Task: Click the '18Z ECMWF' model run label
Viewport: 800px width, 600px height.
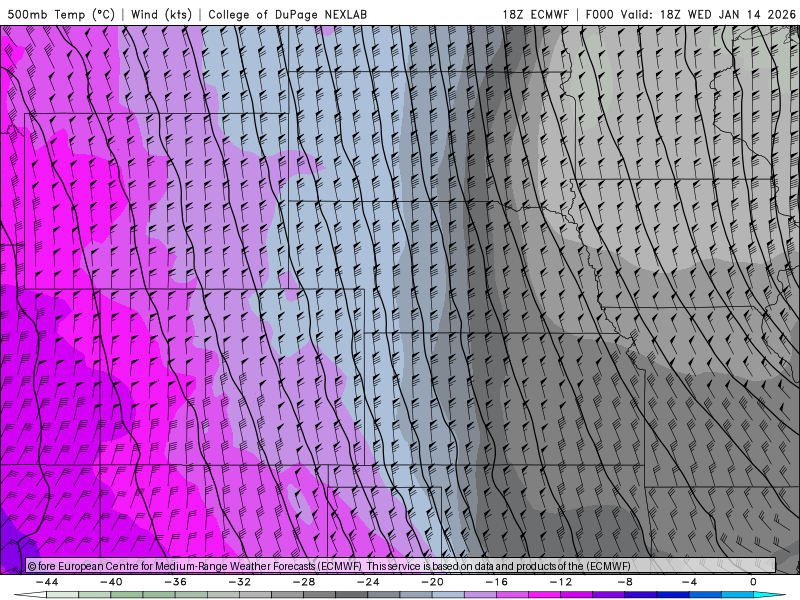Action: pyautogui.click(x=535, y=14)
